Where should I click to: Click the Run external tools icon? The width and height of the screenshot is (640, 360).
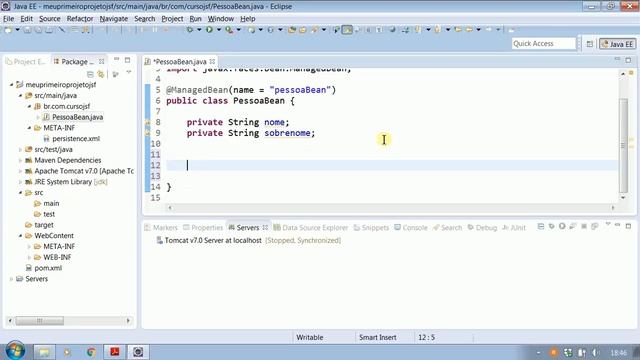(x=229, y=30)
